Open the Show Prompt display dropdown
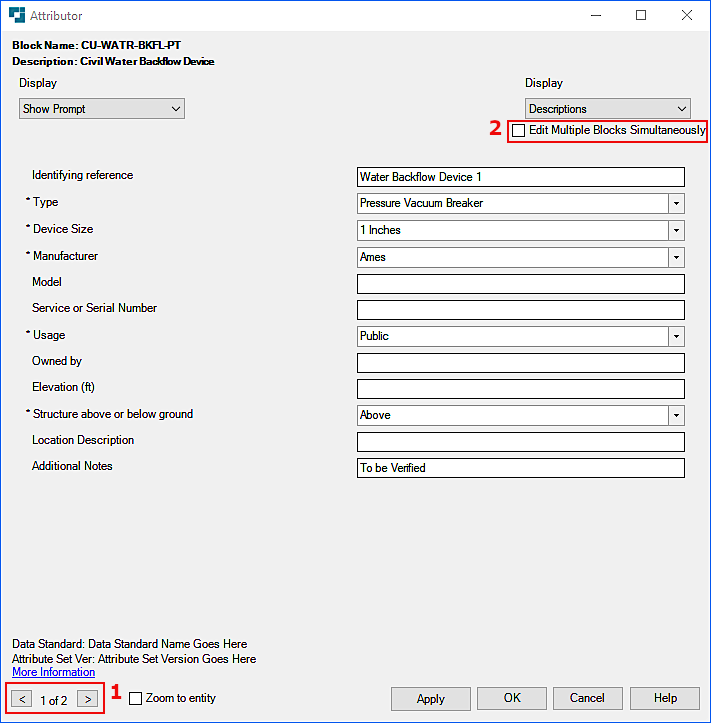The width and height of the screenshot is (711, 723). coord(102,109)
